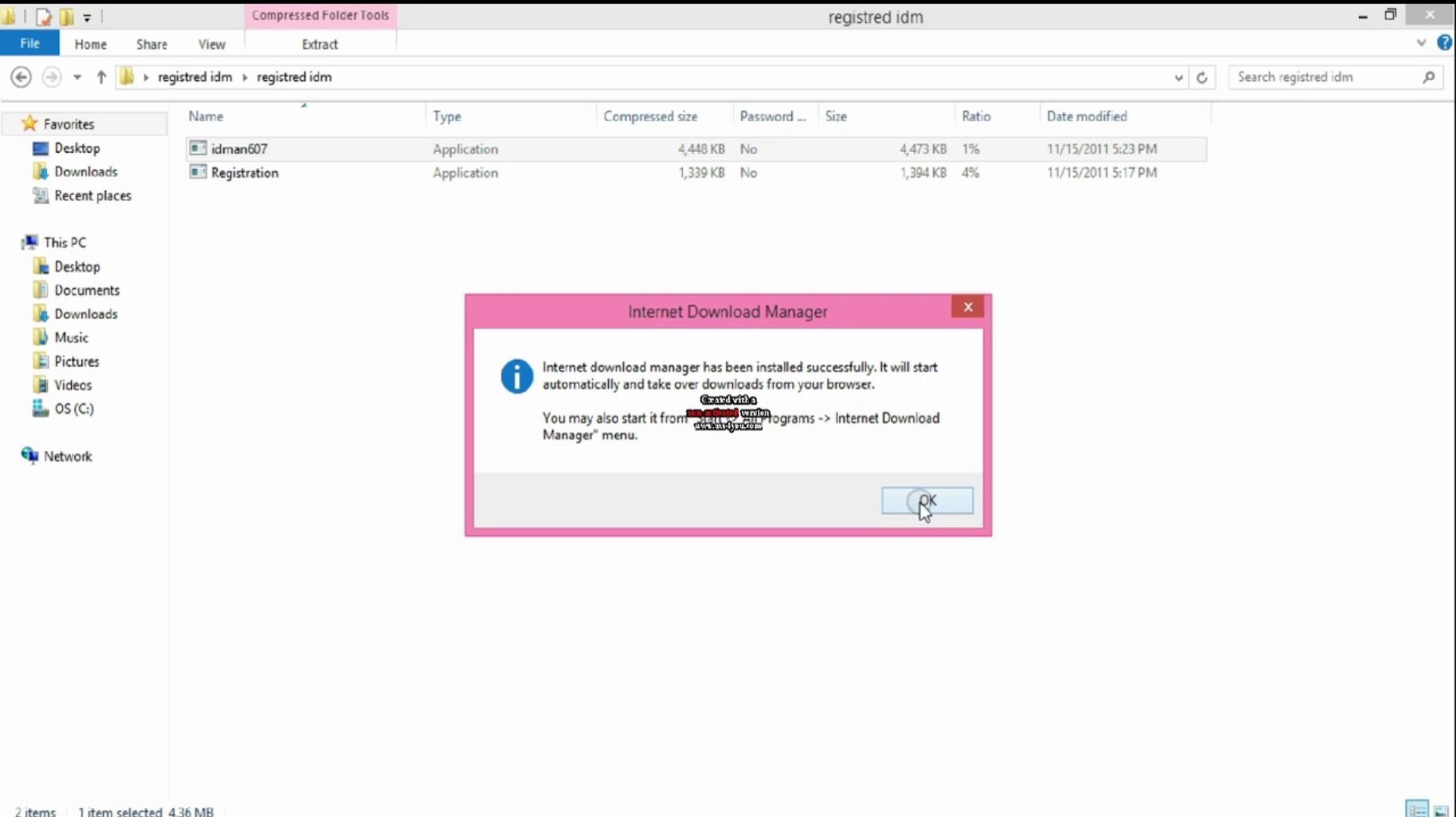Refresh the registred idm folder

pos(1202,77)
